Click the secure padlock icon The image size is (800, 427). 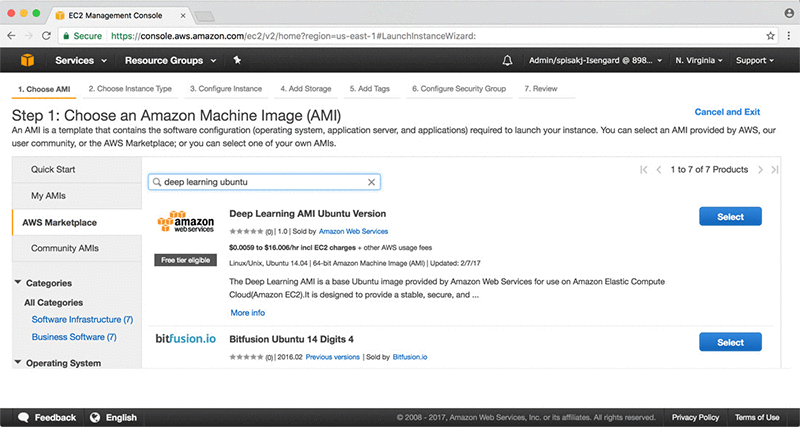pos(66,36)
